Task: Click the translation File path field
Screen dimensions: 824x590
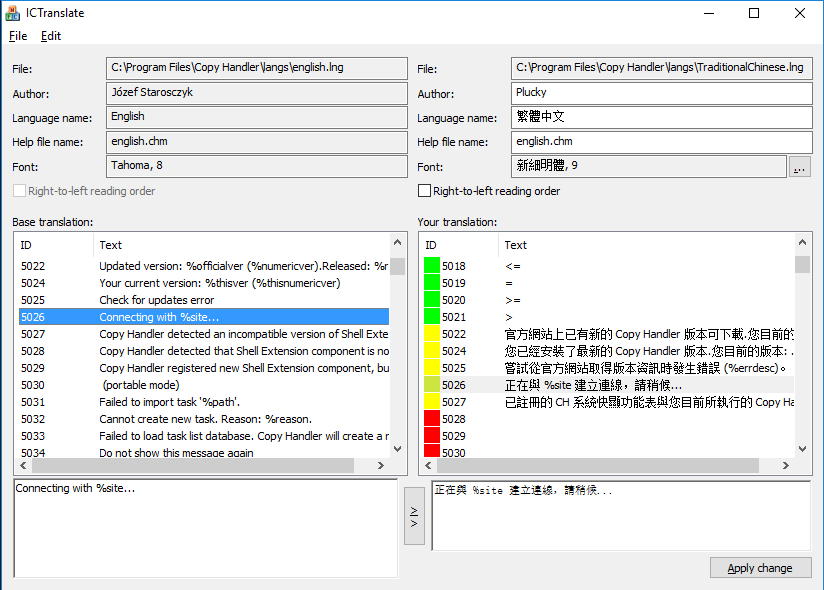Action: point(662,68)
